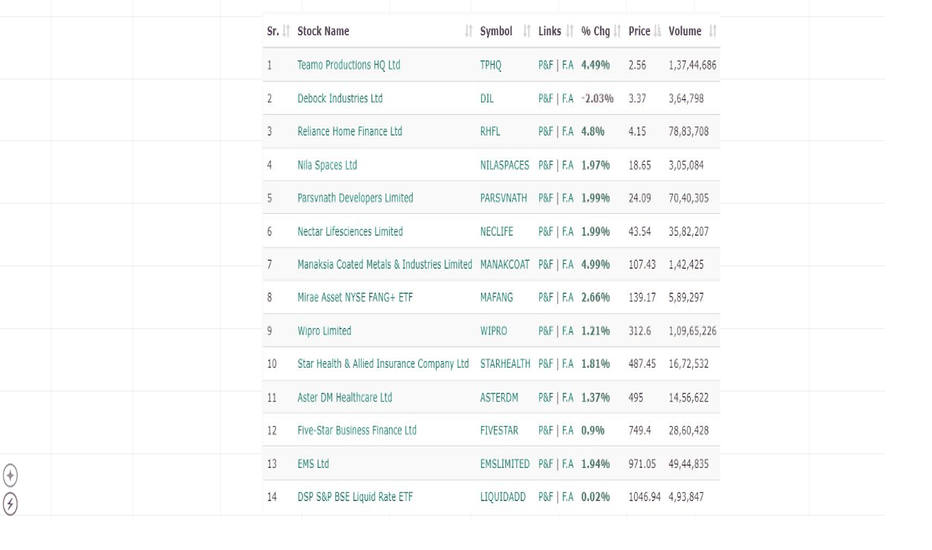The height and width of the screenshot is (550, 932).
Task: Open the MAFANG symbol link
Action: pyautogui.click(x=496, y=297)
